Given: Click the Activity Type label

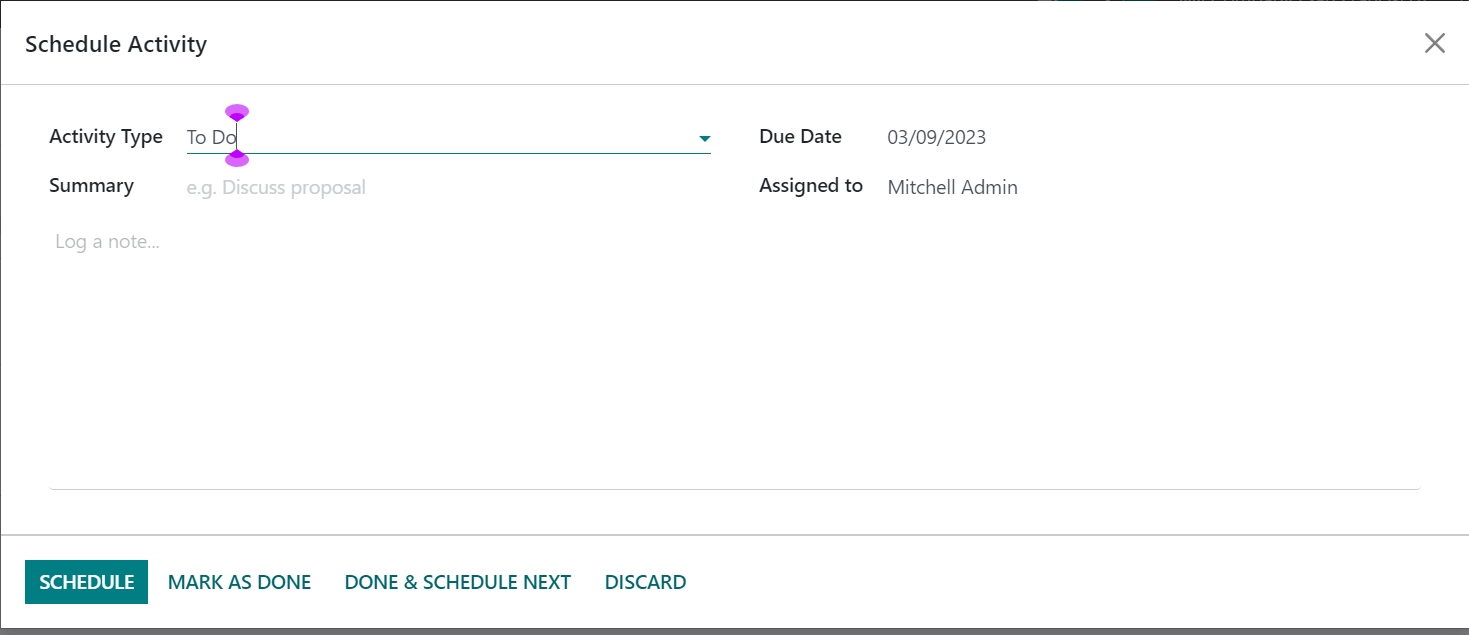Looking at the screenshot, I should click(106, 137).
